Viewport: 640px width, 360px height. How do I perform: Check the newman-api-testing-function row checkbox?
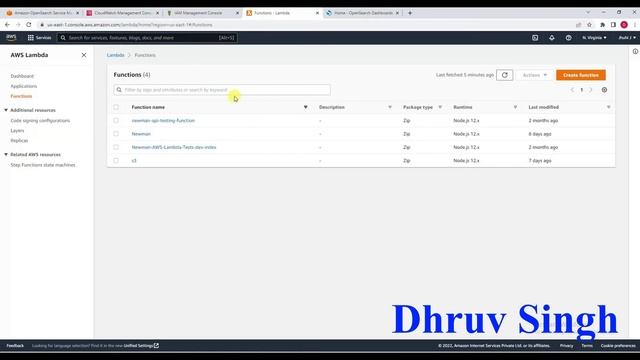click(116, 121)
